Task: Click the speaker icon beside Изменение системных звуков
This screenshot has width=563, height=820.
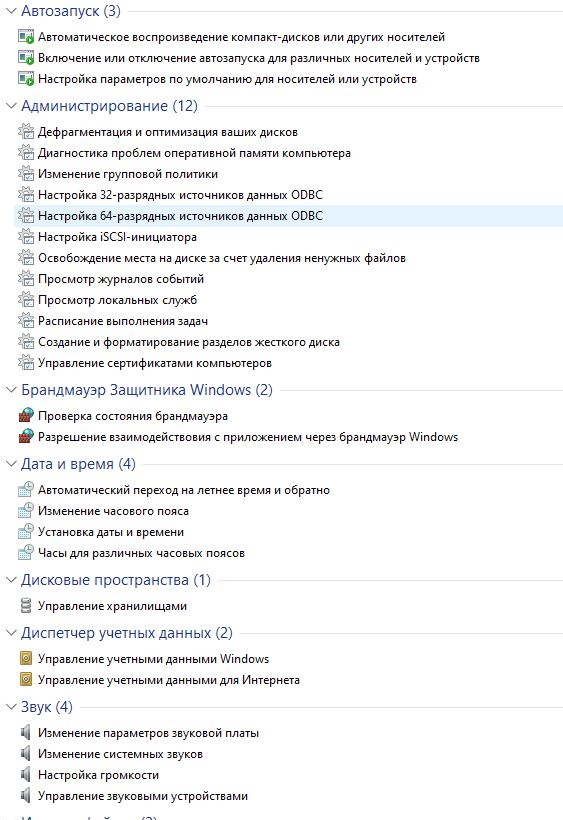Action: 26,754
